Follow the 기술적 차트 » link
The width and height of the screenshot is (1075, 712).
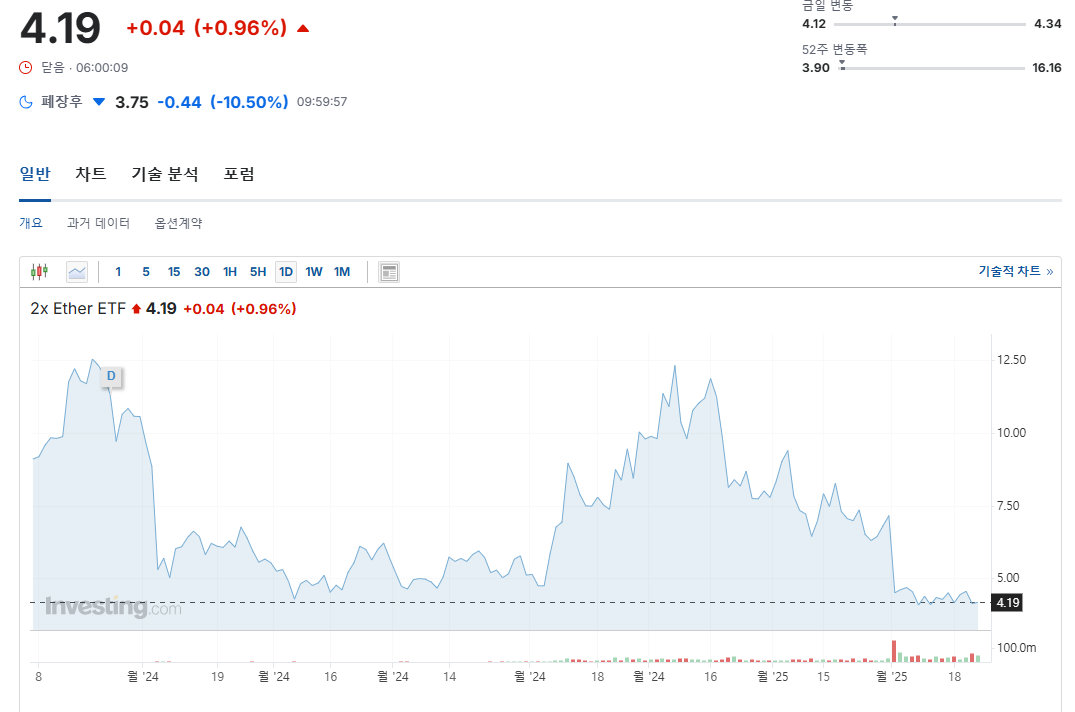[1015, 271]
